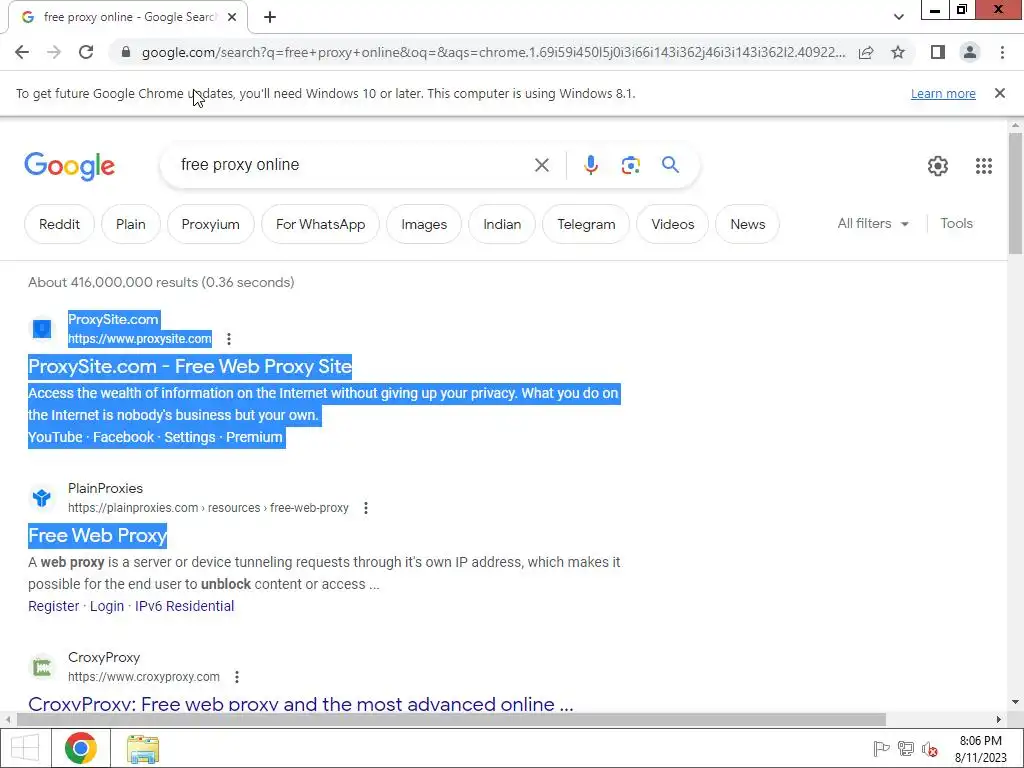Open Google apps grid
This screenshot has height=768, width=1024.
[984, 166]
